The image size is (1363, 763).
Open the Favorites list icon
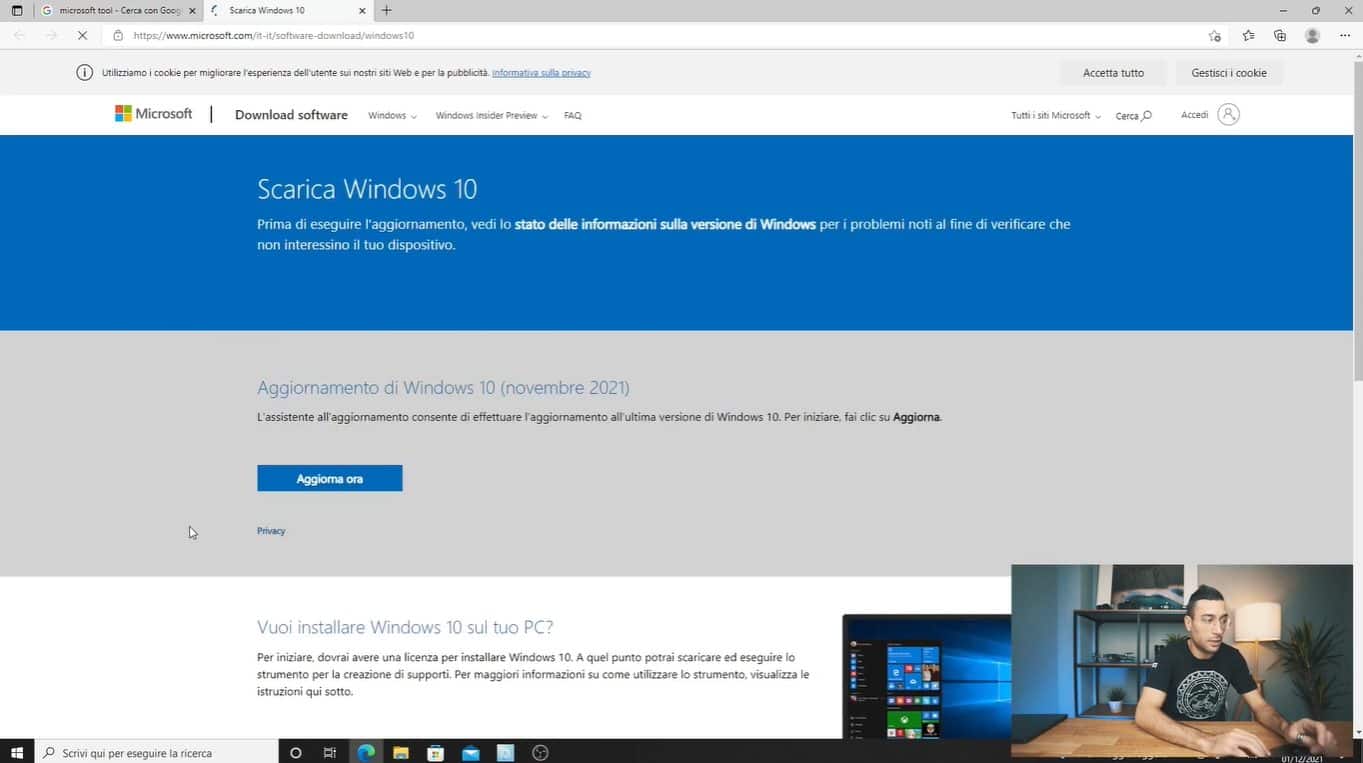[x=1248, y=35]
